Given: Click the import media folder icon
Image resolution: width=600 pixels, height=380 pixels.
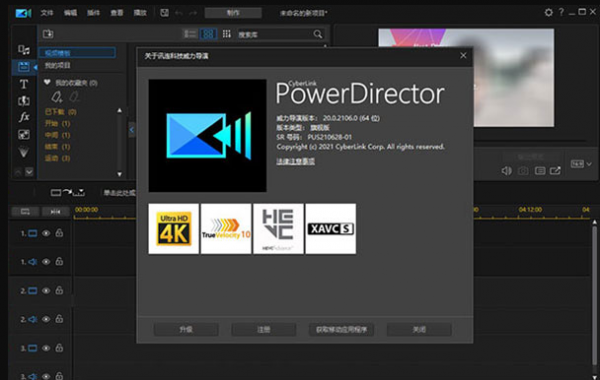Looking at the screenshot, I should coord(48,34).
